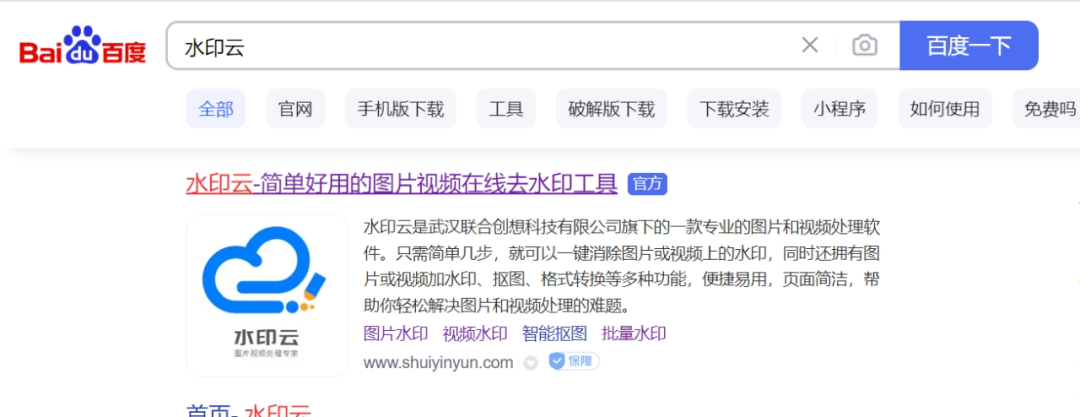Viewport: 1080px width, 417px height.
Task: Click the result description paragraph starting 水印云是武汉联合创想
Action: (x=621, y=266)
